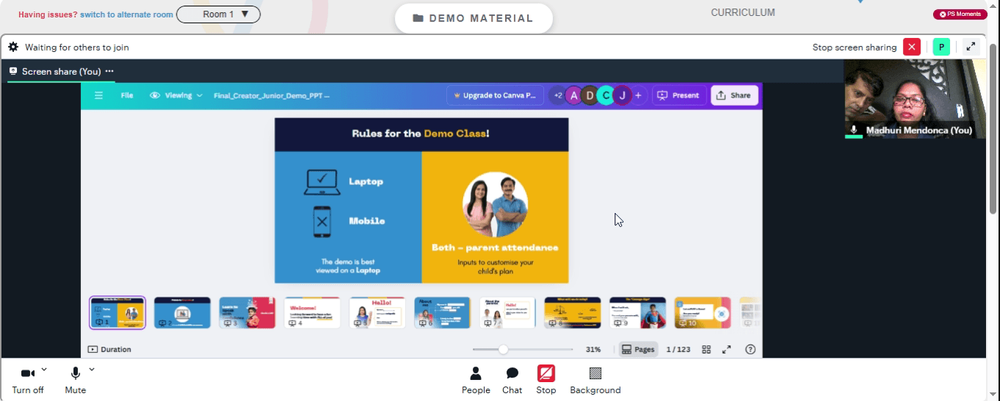Click collaborator avatar D
Image resolution: width=1000 pixels, height=401 pixels.
pyautogui.click(x=590, y=96)
